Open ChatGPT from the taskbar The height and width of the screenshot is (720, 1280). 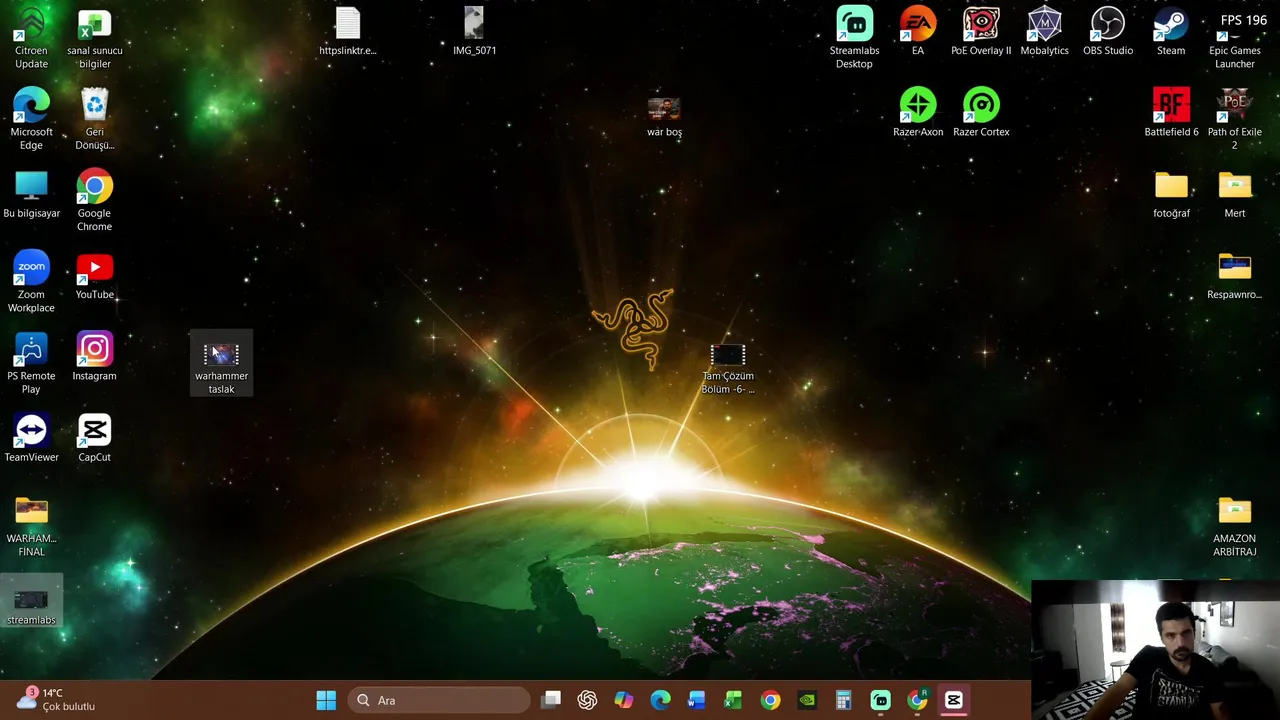pos(587,700)
